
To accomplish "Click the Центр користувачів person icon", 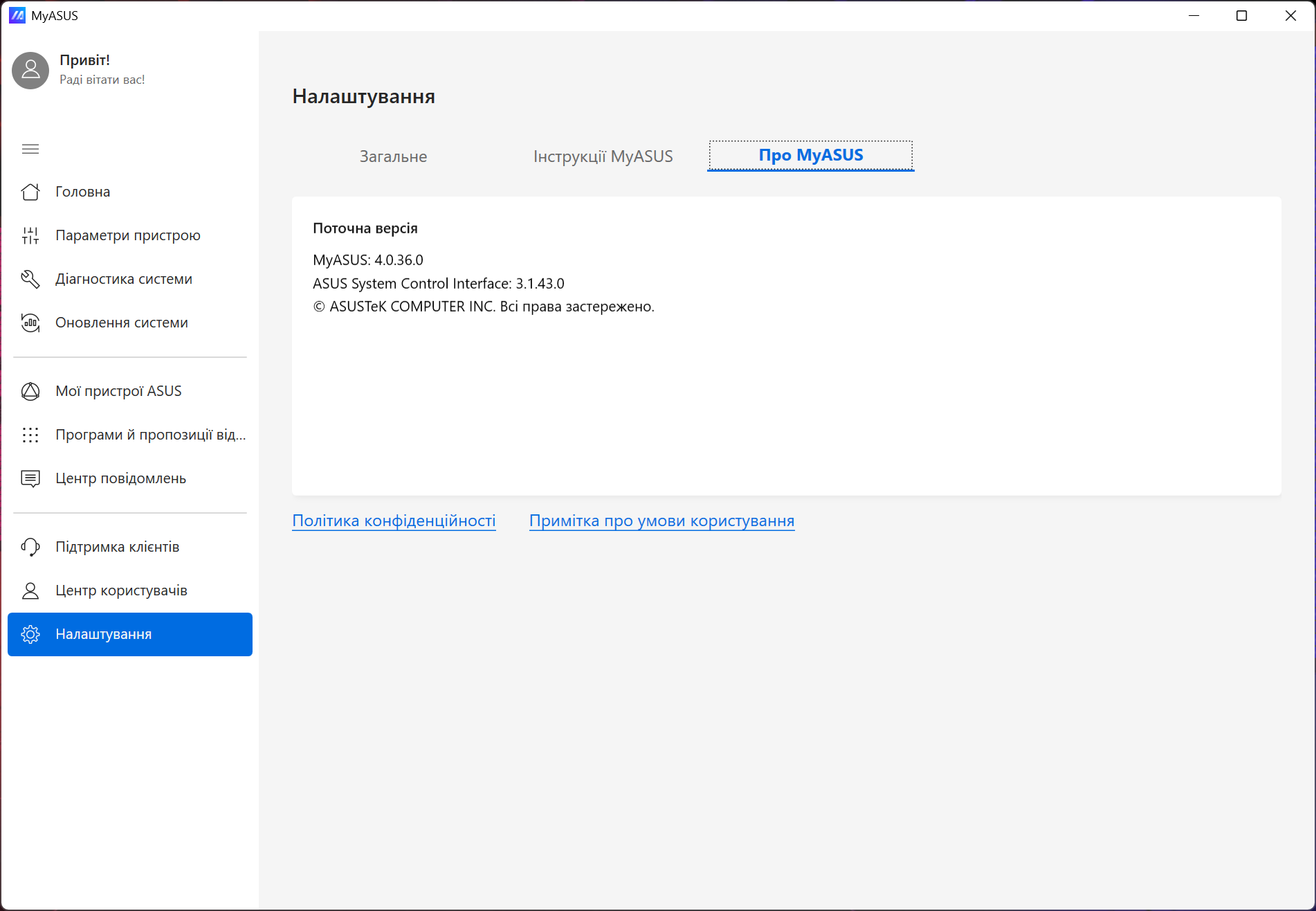I will tap(30, 590).
